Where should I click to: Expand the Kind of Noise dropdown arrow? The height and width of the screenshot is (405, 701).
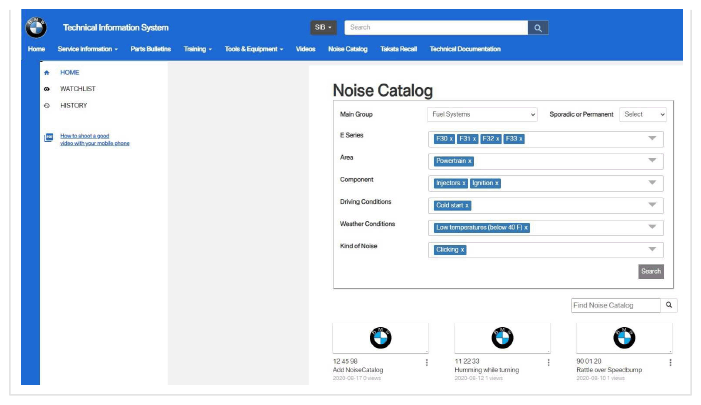pyautogui.click(x=652, y=250)
